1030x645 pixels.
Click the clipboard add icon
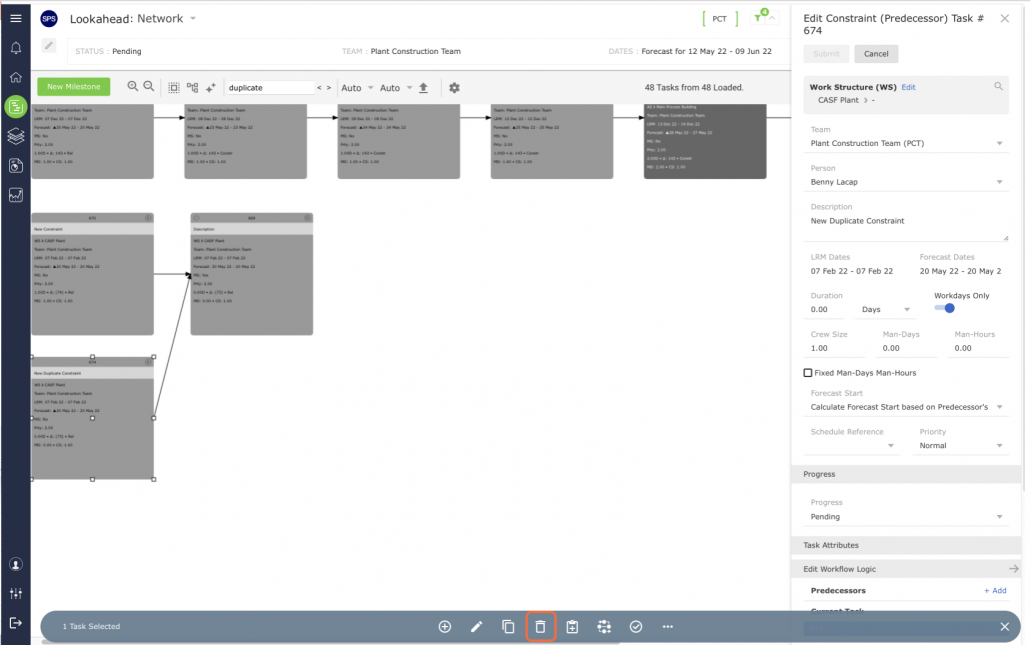pyautogui.click(x=572, y=627)
